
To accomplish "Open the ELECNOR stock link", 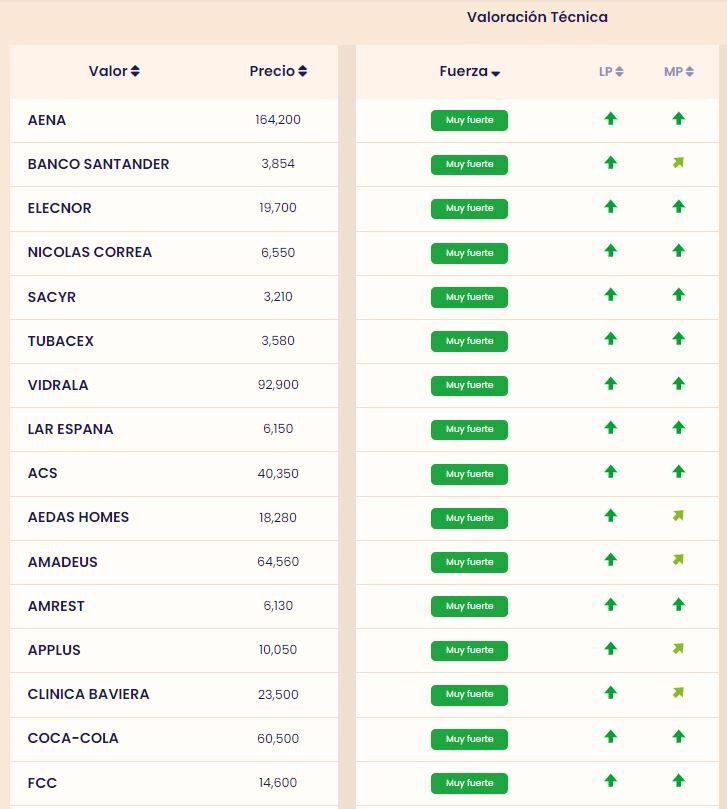I will pos(60,208).
